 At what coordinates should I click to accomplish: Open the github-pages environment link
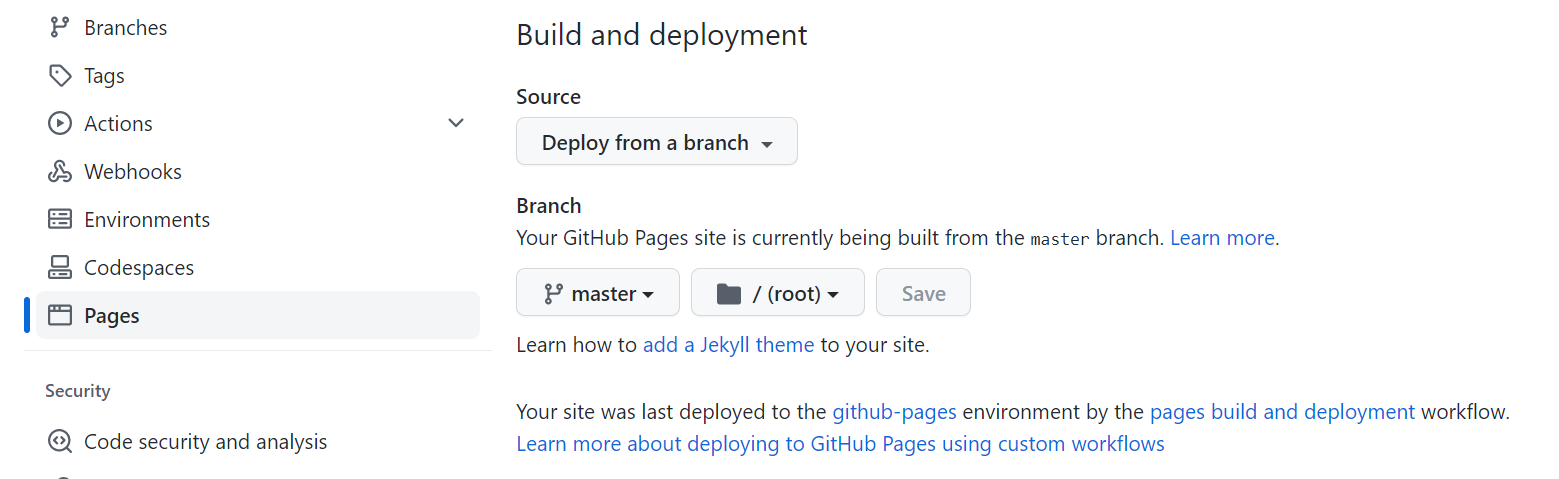coord(894,412)
